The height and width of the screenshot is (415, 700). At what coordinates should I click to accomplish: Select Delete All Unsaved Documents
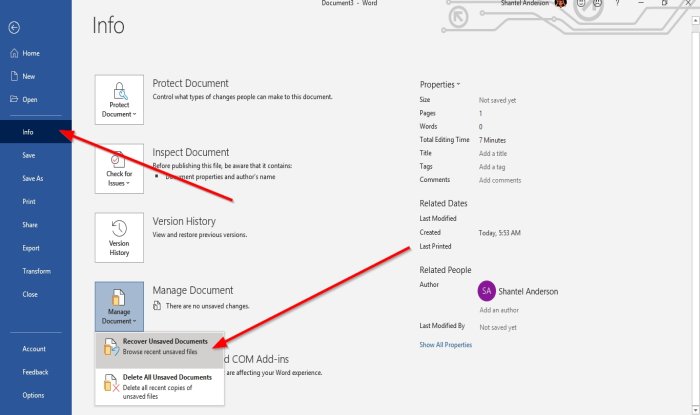click(x=159, y=386)
